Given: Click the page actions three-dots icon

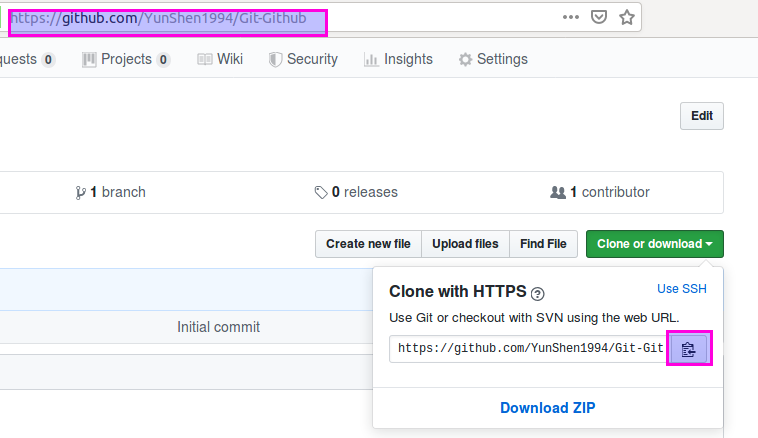Looking at the screenshot, I should [570, 17].
